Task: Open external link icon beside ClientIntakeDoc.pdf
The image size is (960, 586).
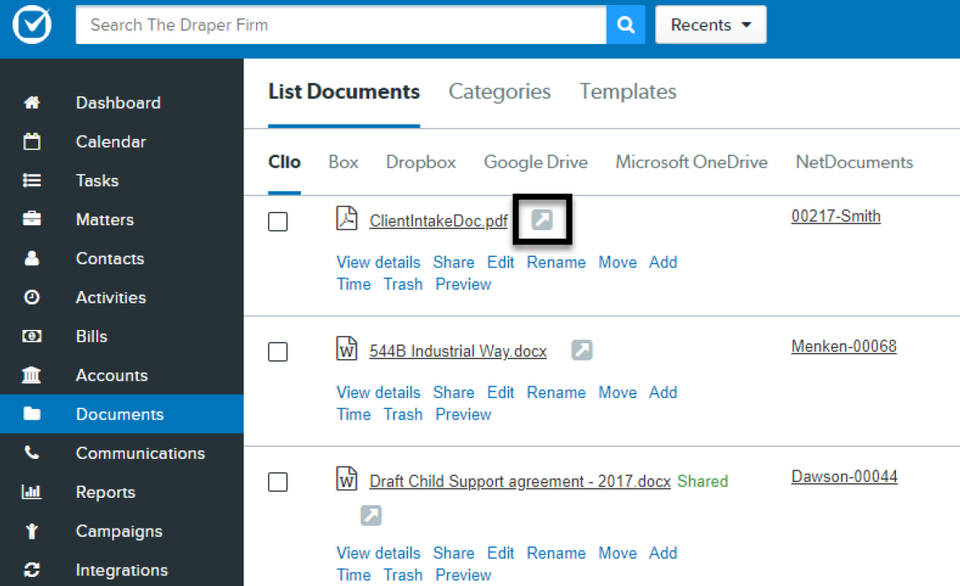Action: pyautogui.click(x=542, y=220)
